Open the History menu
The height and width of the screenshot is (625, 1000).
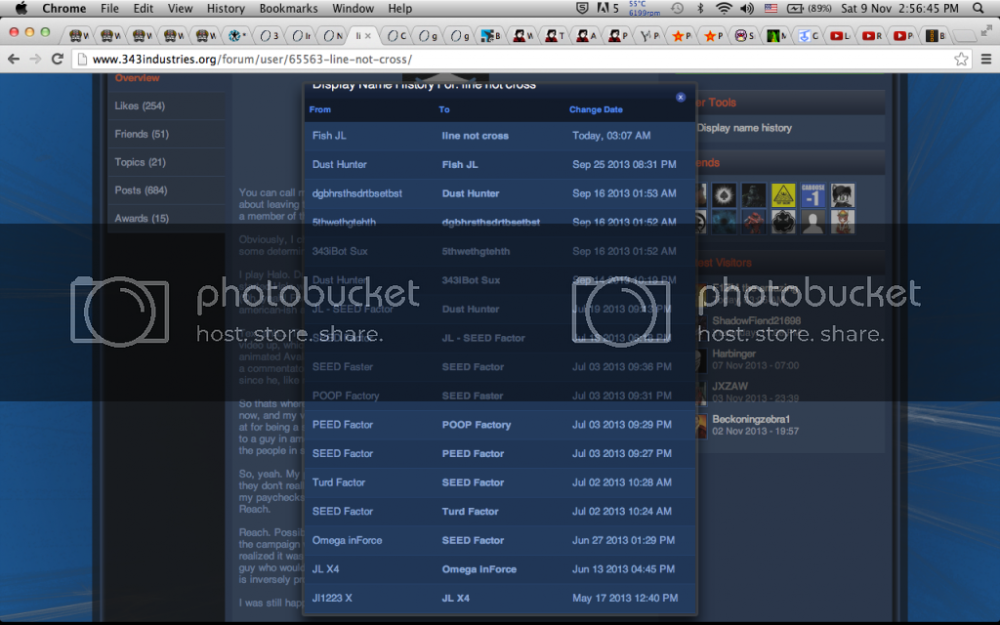coord(225,8)
